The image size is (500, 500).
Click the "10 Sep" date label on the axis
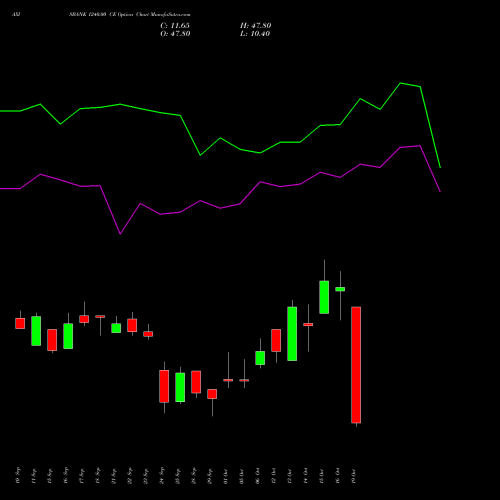point(18,476)
